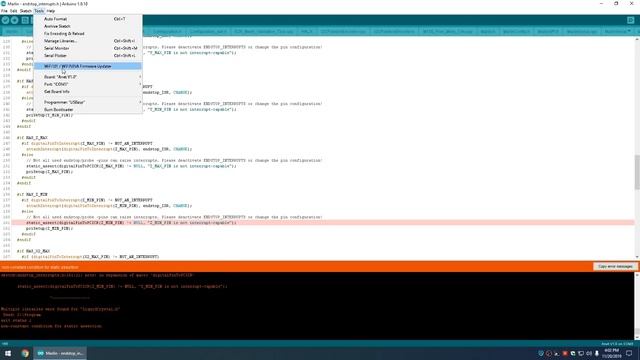The height and width of the screenshot is (360, 640).
Task: Click the New sketch toolbar icon
Action: 25,20
